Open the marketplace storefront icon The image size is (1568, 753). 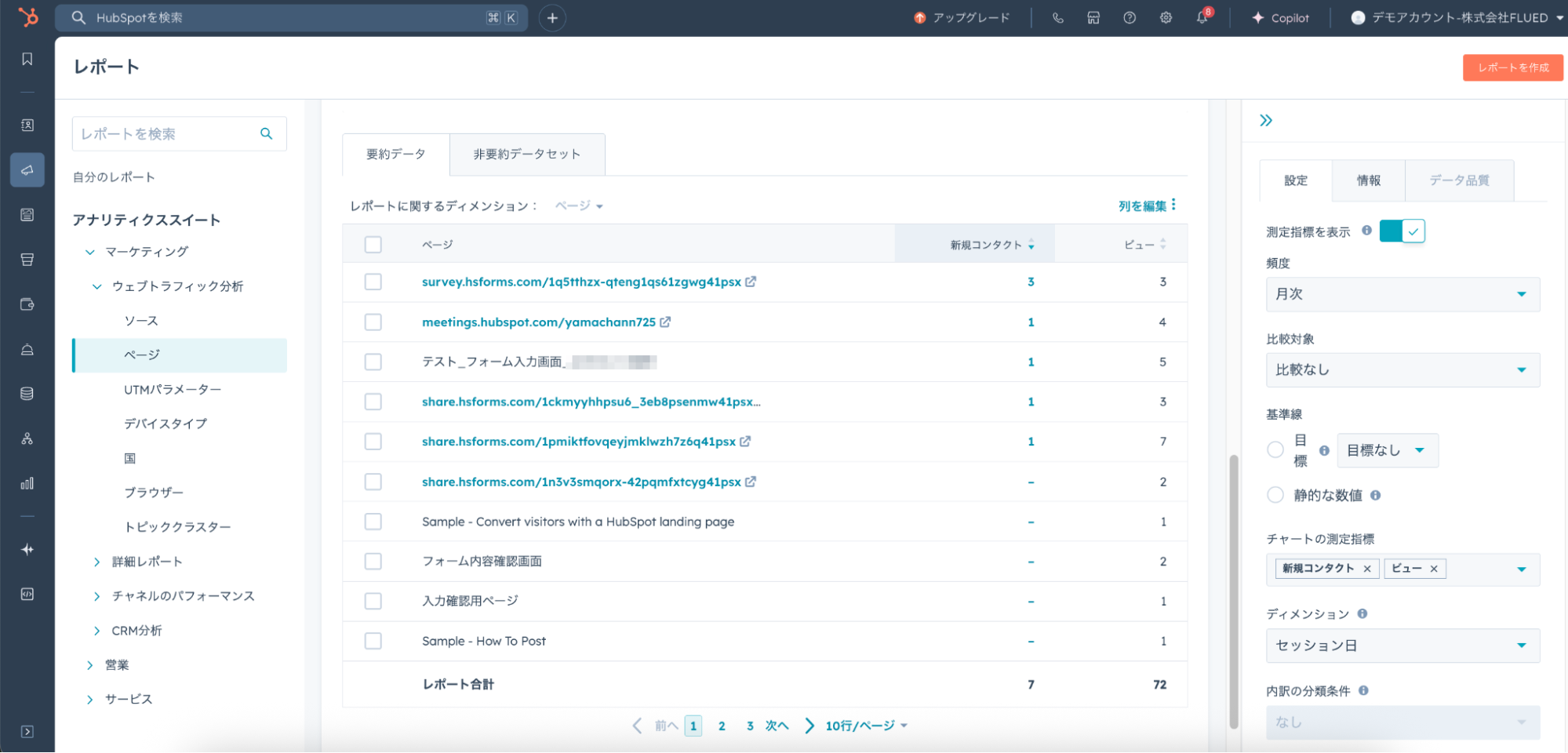(x=1093, y=18)
